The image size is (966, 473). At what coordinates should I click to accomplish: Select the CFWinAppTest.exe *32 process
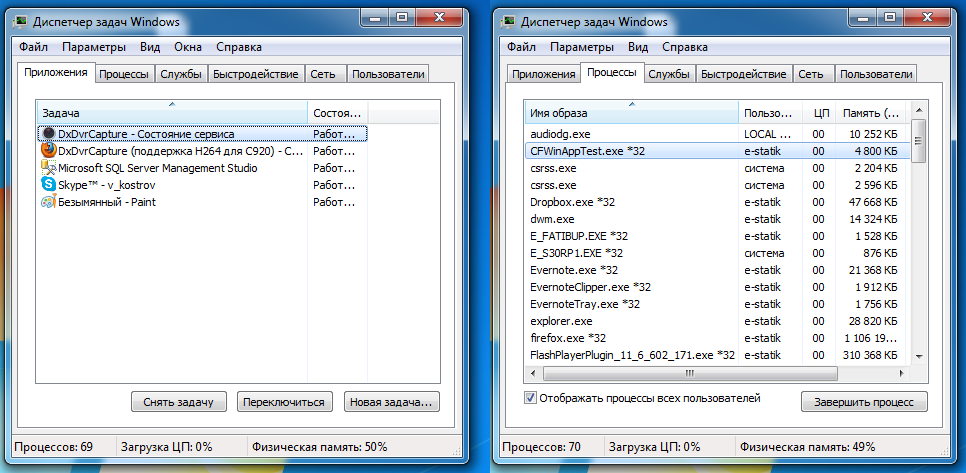[716, 151]
